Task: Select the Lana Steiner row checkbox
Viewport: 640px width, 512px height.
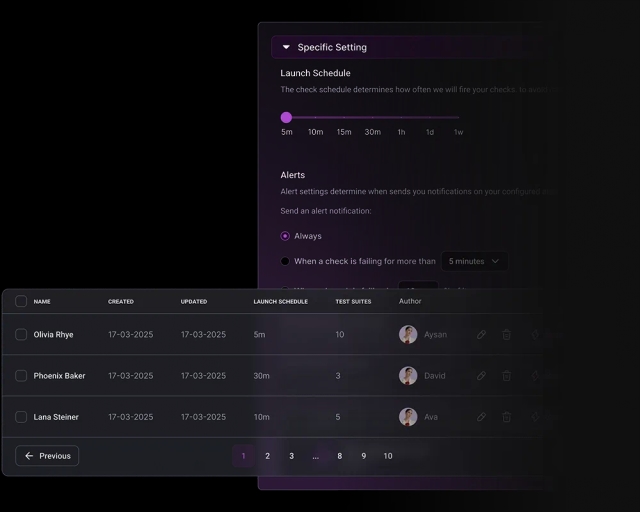Action: [x=21, y=417]
